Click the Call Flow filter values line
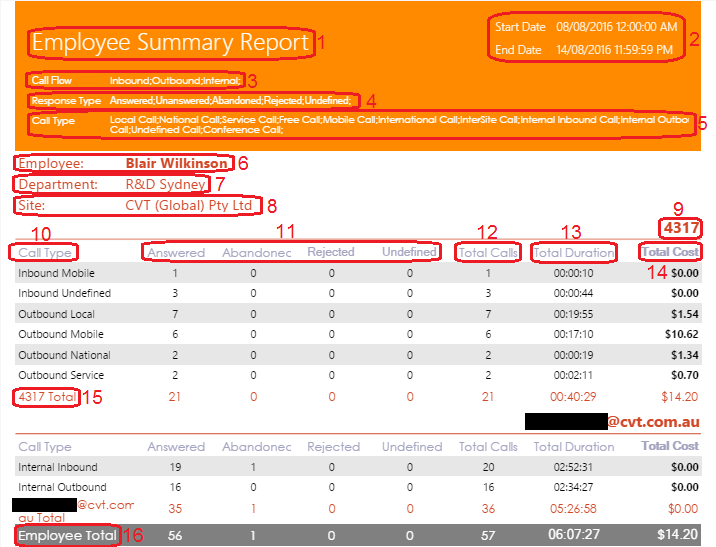Image resolution: width=716 pixels, height=547 pixels. pos(175,81)
